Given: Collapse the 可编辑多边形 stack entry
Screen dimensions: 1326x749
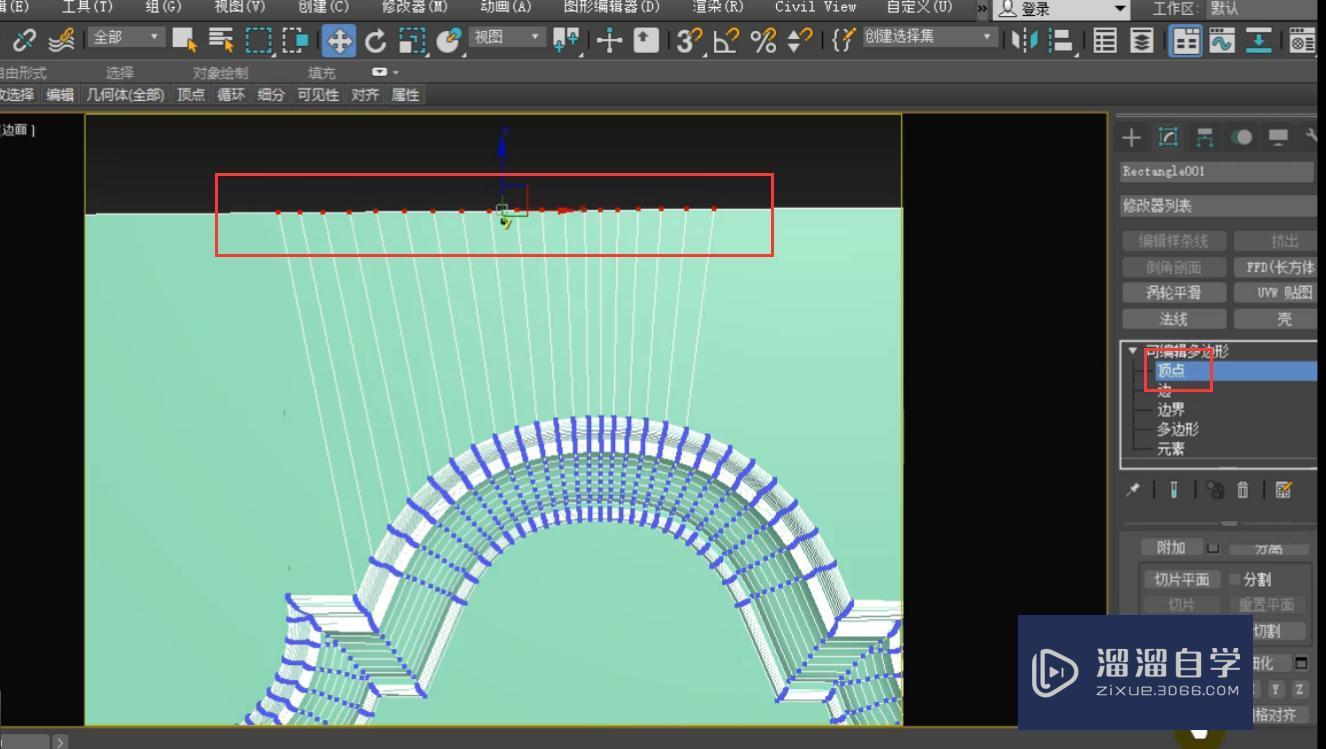Looking at the screenshot, I should point(1132,351).
